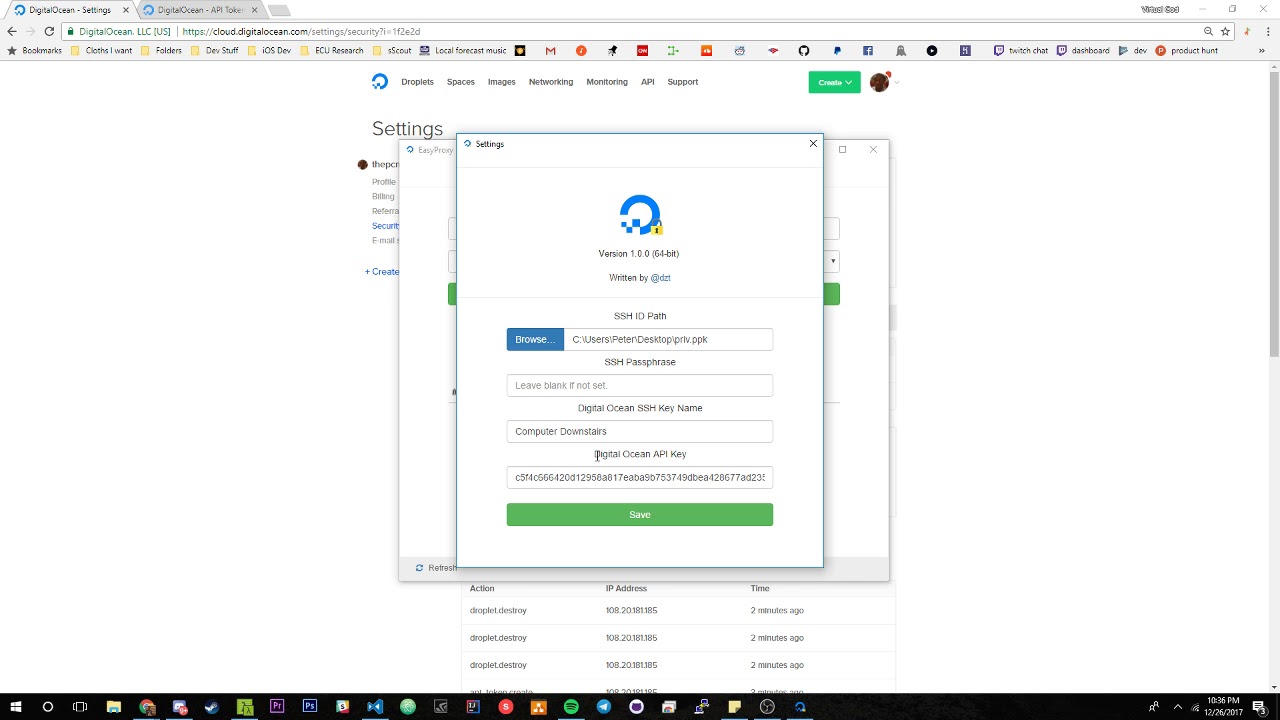Click the Refresh icon in the EasyProxy window
The height and width of the screenshot is (720, 1280).
(419, 568)
